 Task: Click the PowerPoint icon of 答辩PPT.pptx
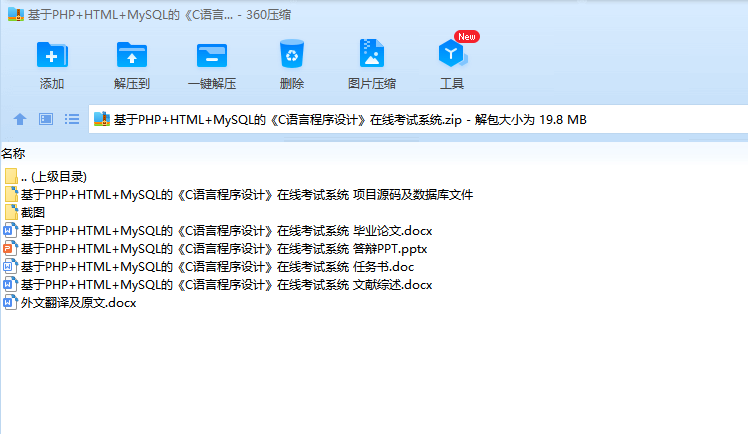point(10,248)
